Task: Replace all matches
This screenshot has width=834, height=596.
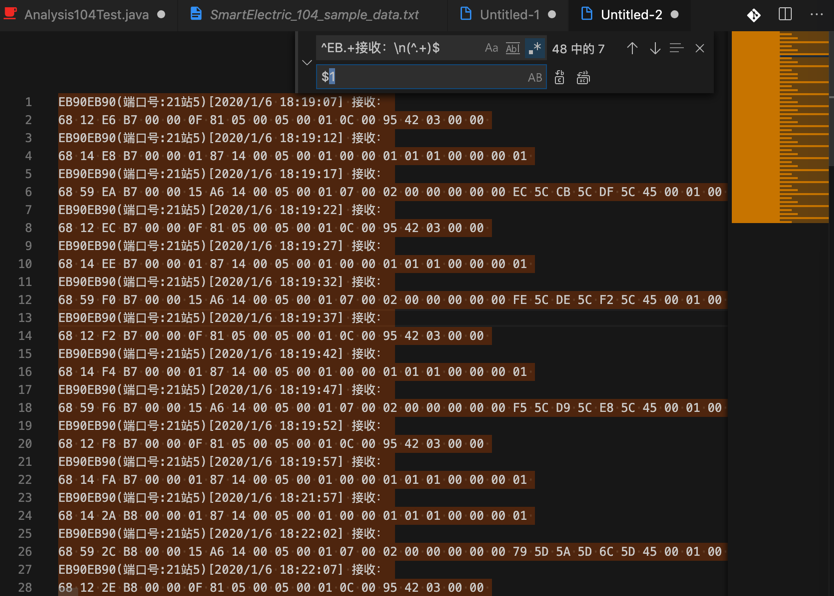Action: tap(583, 78)
